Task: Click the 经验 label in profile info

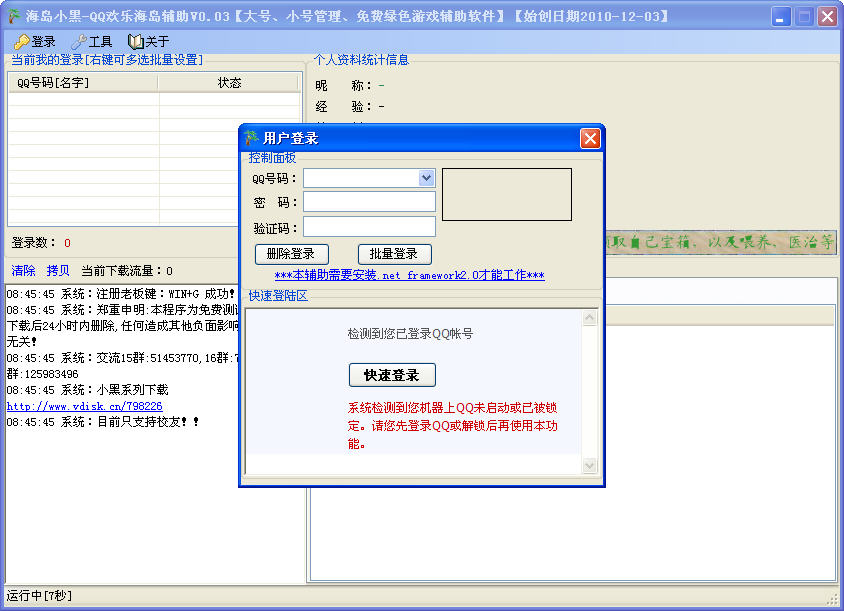Action: pos(343,106)
